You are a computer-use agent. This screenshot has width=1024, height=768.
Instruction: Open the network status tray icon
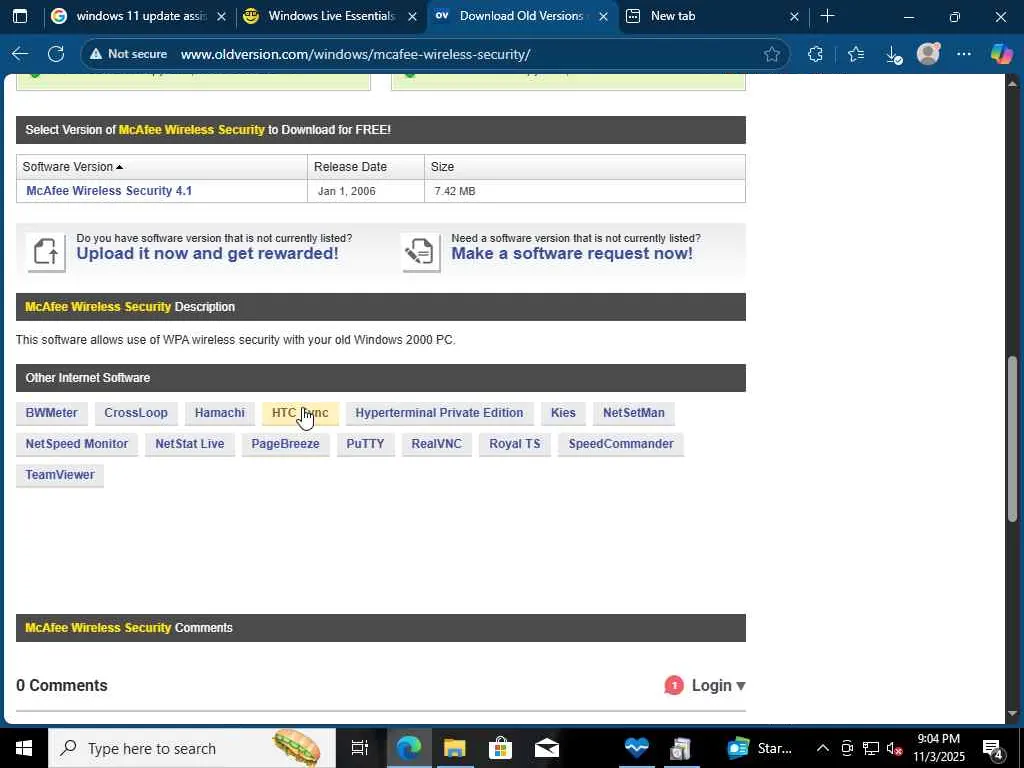tap(871, 748)
